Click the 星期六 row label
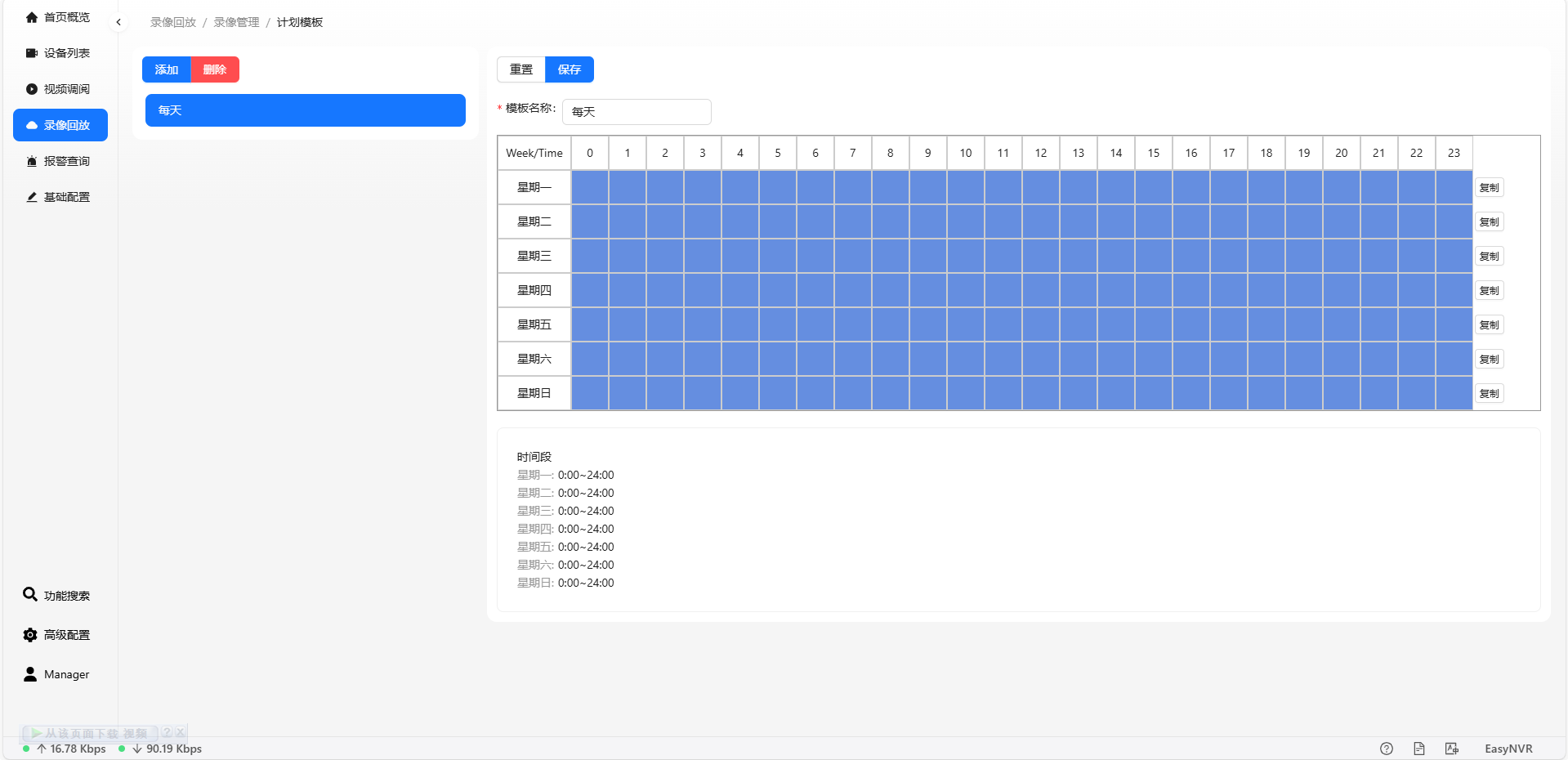 534,359
